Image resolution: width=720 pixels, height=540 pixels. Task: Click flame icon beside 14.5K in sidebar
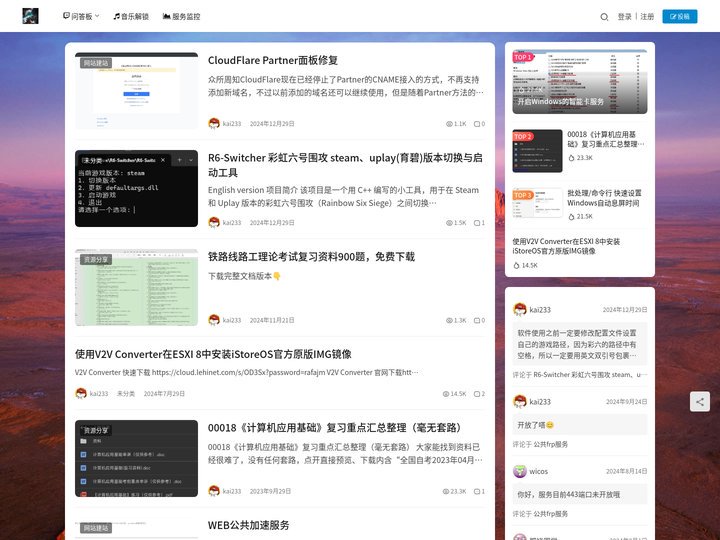tap(516, 265)
